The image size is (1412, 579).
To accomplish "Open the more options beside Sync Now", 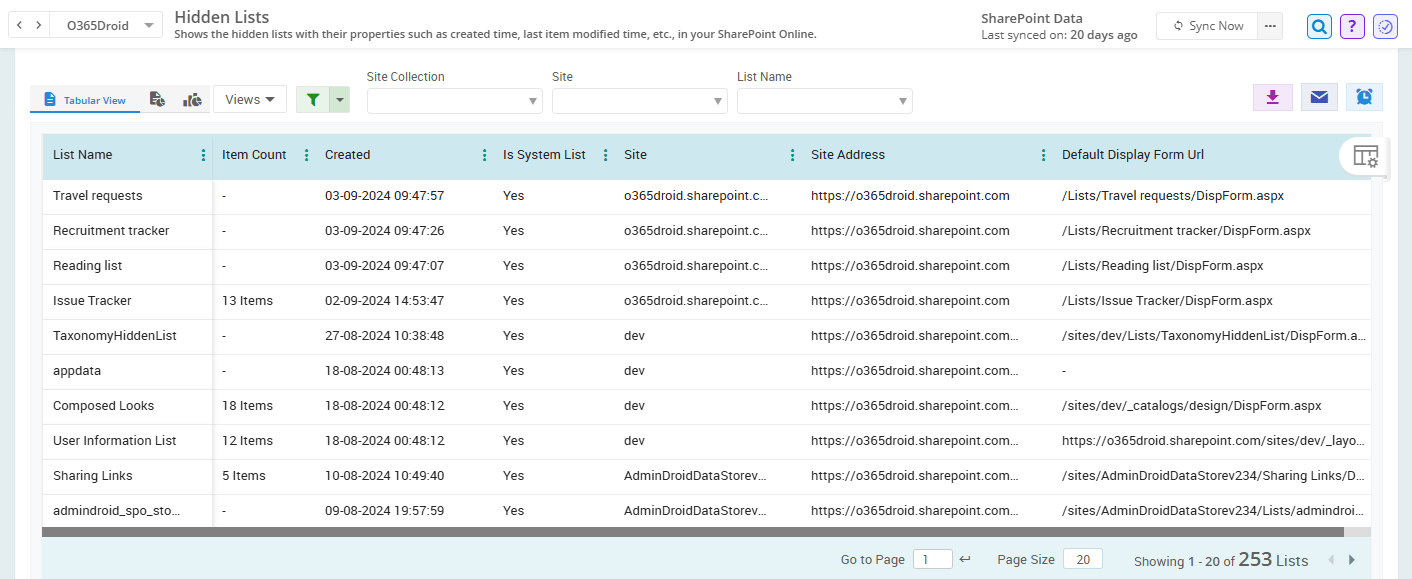I will pos(1269,25).
